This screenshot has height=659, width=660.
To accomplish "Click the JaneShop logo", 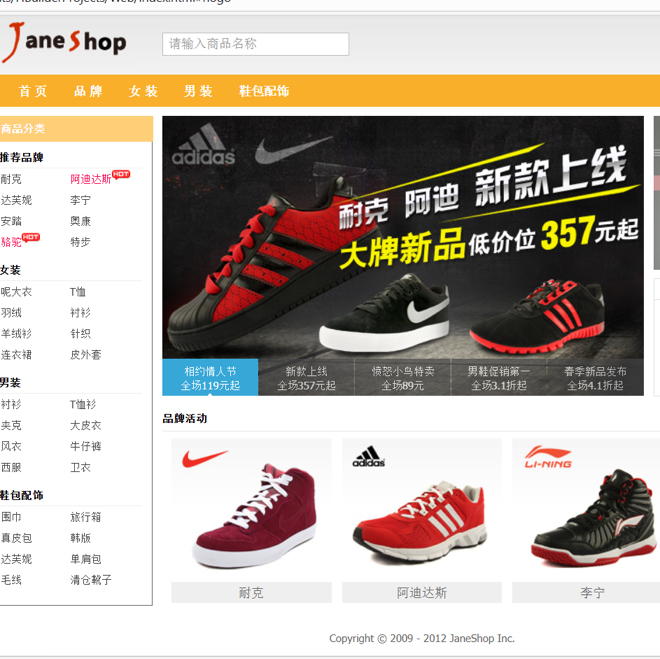I will pos(64,42).
